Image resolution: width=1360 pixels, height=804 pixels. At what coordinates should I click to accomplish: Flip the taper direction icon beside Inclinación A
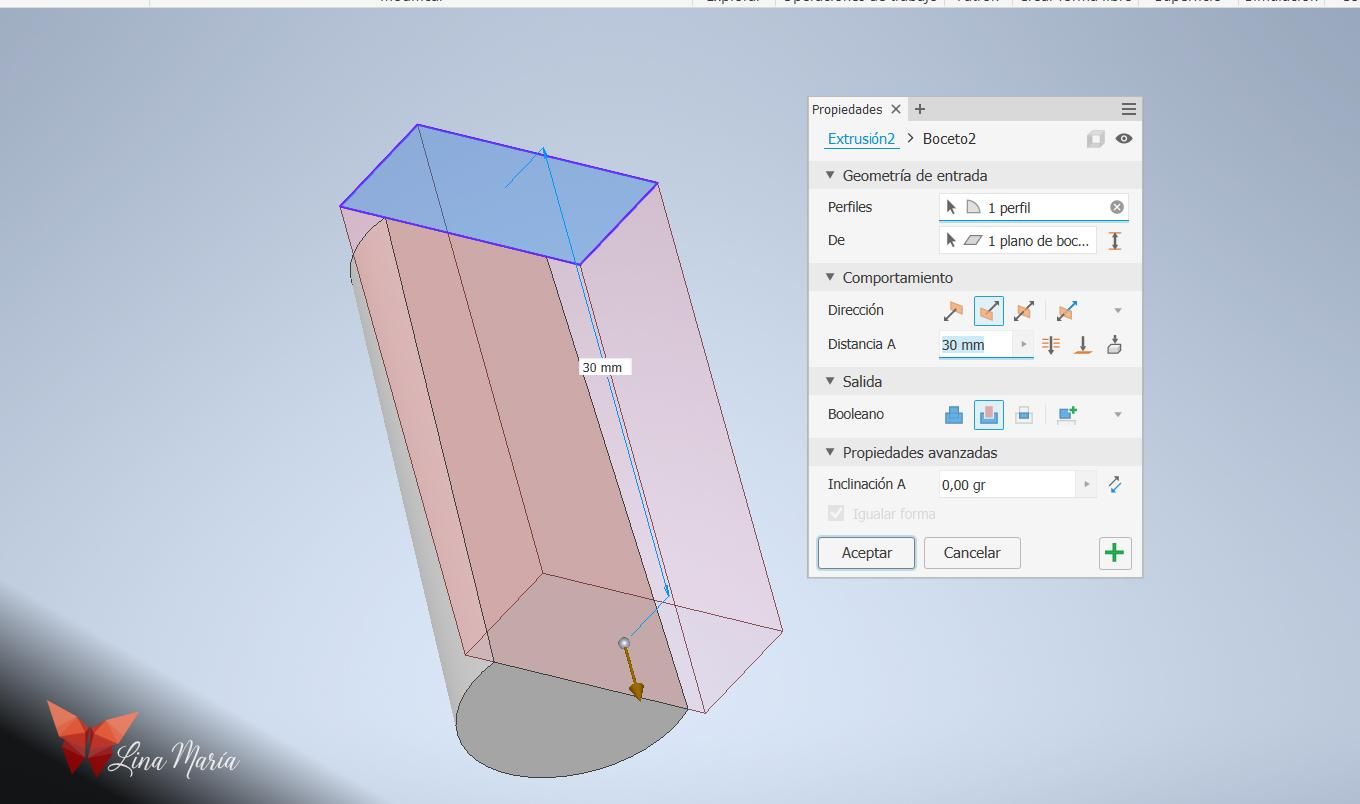pyautogui.click(x=1115, y=485)
